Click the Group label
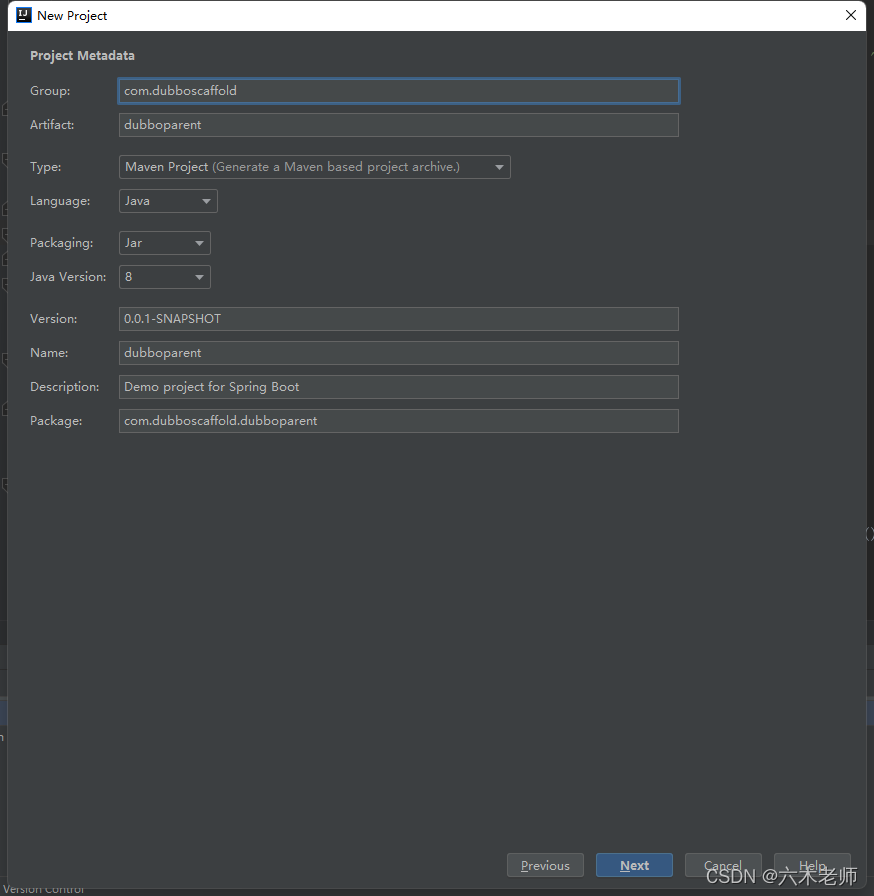Screen dimensions: 874x896 (x=50, y=91)
